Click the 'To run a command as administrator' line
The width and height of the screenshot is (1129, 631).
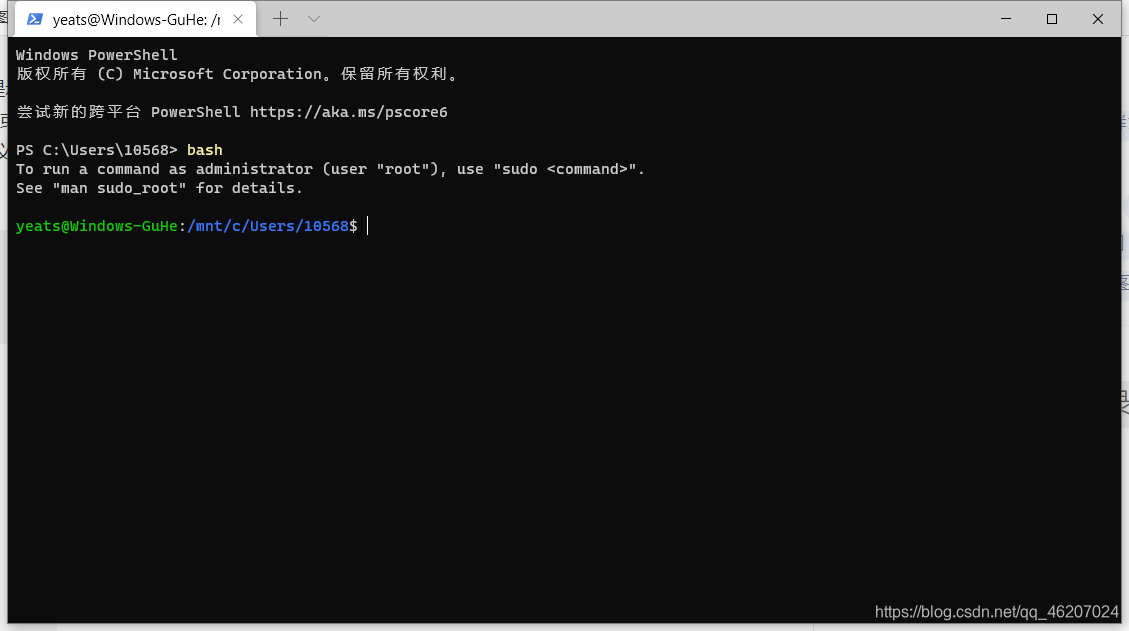pyautogui.click(x=330, y=169)
